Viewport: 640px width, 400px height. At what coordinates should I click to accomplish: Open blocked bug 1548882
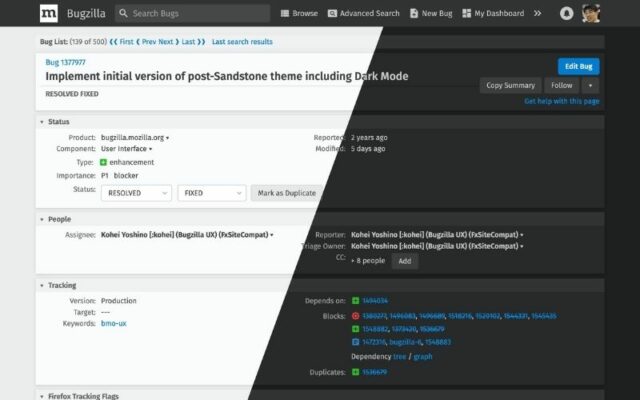(375, 329)
